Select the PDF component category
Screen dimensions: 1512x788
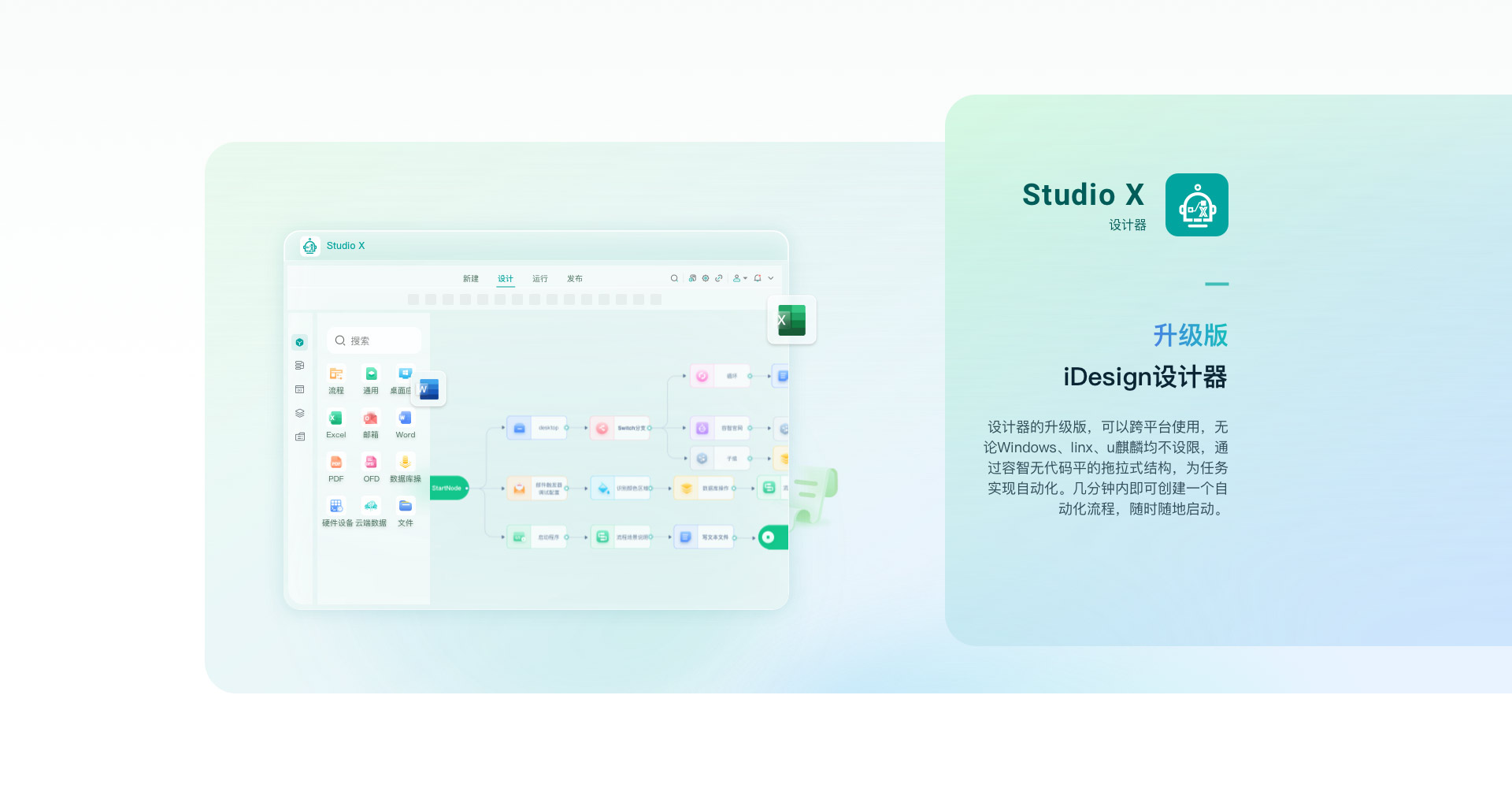click(336, 468)
